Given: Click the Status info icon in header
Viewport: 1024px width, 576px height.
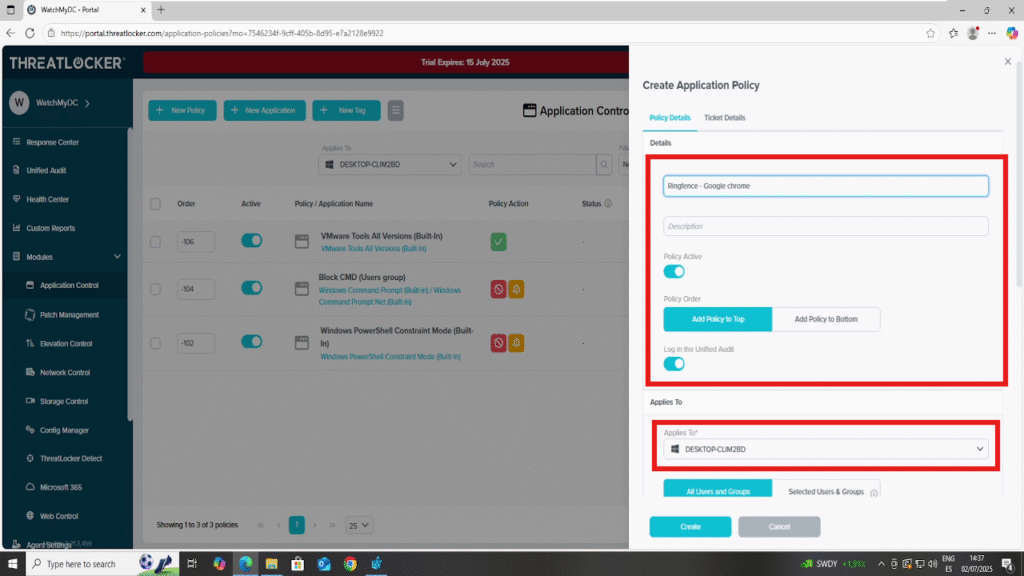Looking at the screenshot, I should point(608,204).
